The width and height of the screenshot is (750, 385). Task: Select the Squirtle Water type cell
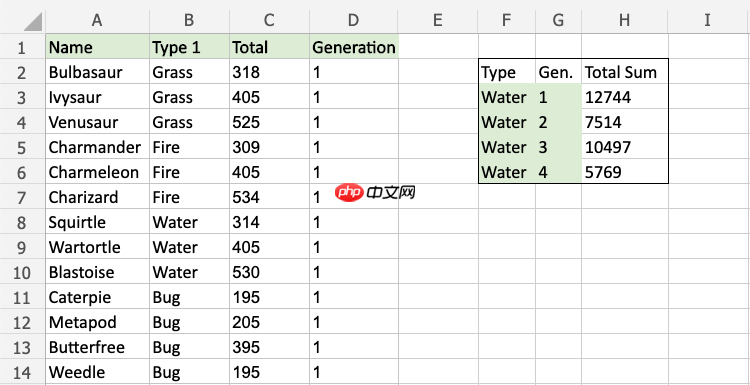click(x=189, y=222)
